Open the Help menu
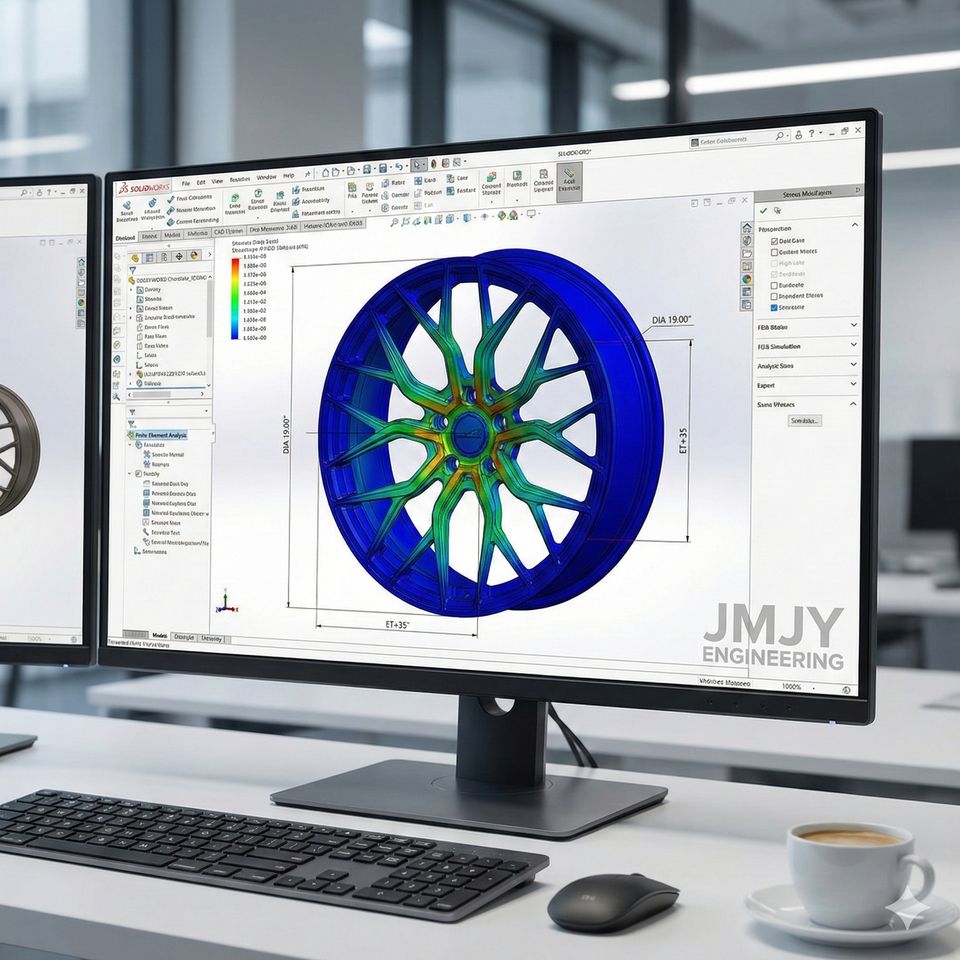This screenshot has height=960, width=960. pyautogui.click(x=288, y=176)
